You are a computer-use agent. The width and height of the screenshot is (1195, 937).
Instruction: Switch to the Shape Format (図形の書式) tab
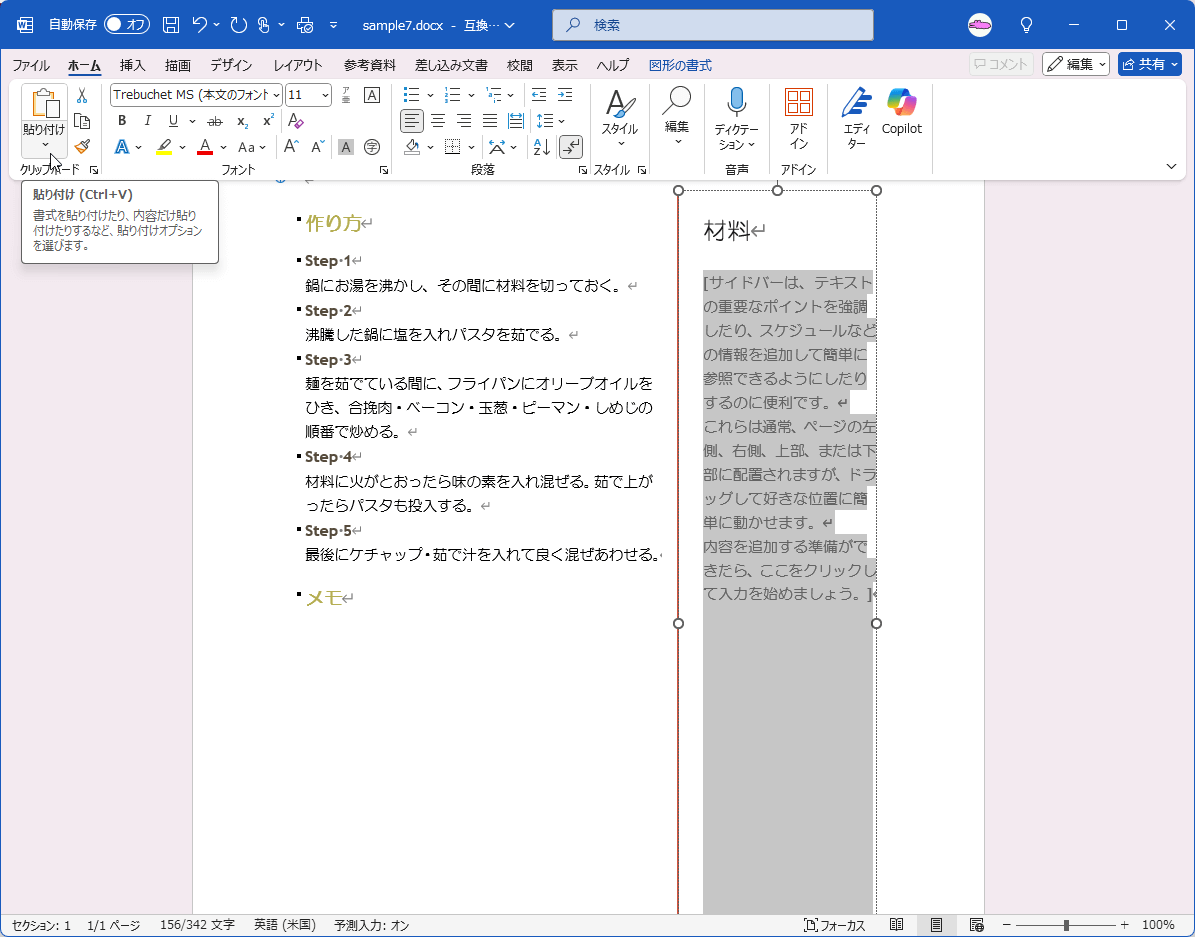click(680, 65)
